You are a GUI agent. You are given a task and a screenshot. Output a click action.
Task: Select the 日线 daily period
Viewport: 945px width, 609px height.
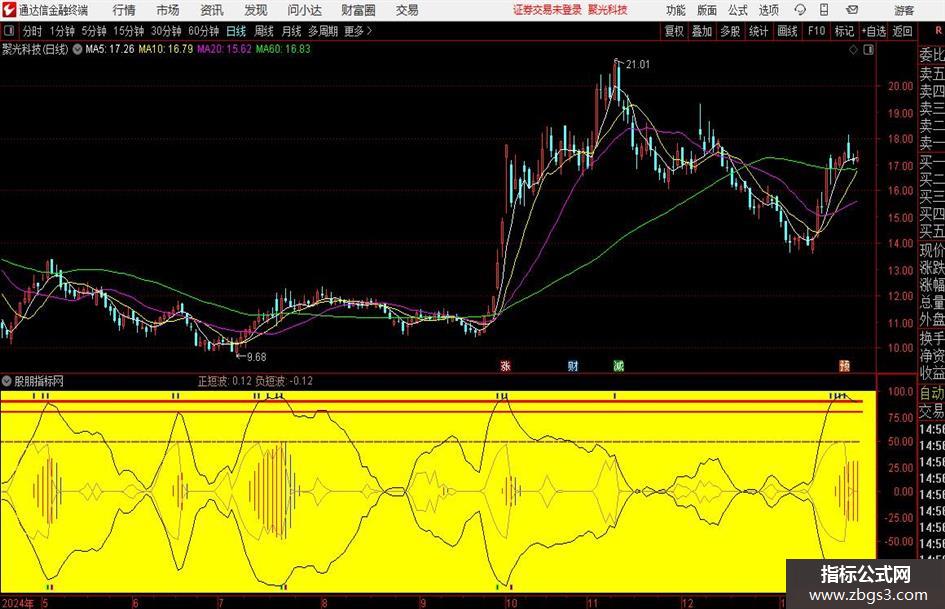point(236,31)
